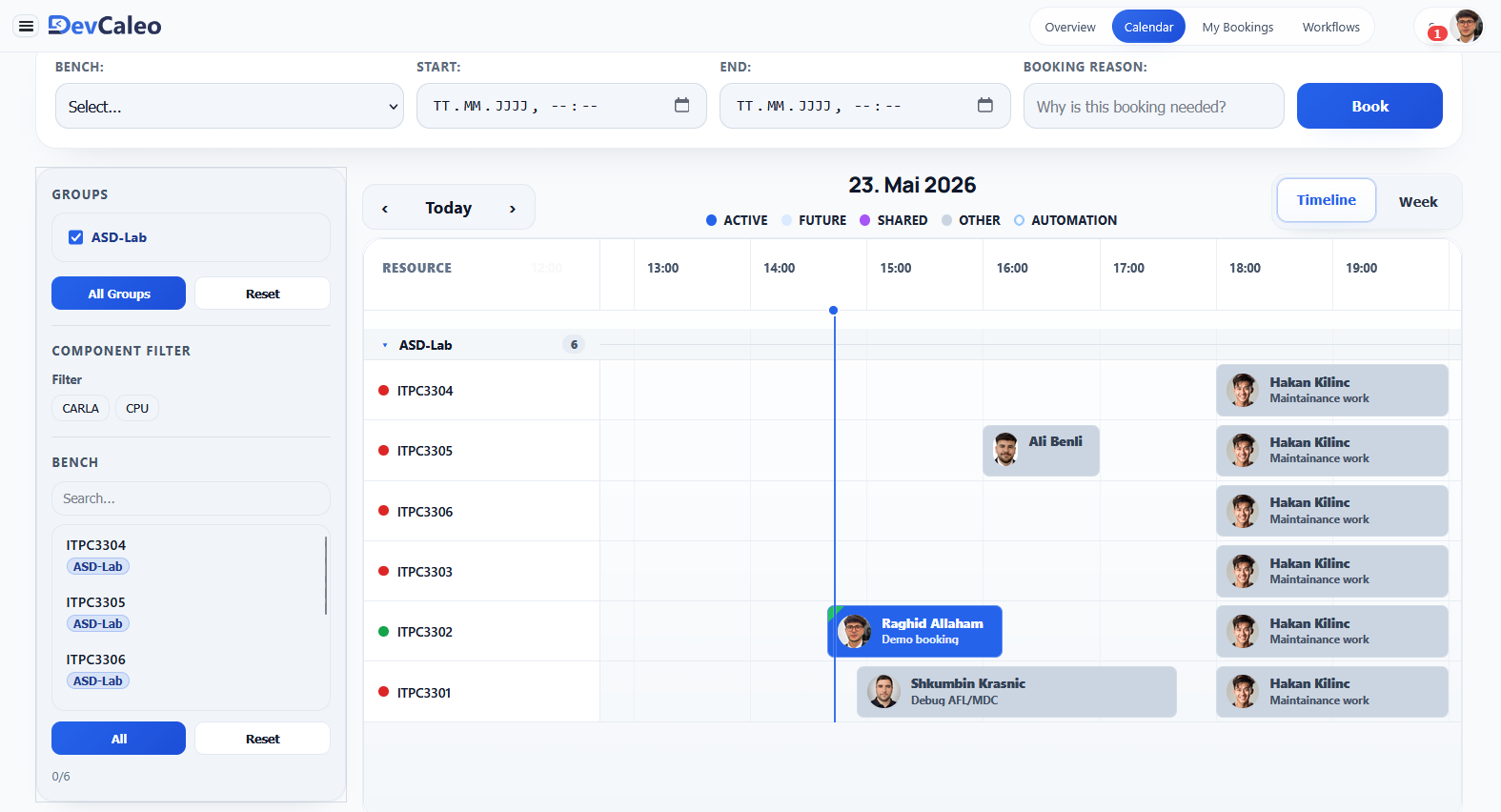Open the BENCH select dropdown
Image resolution: width=1501 pixels, height=812 pixels.
230,106
